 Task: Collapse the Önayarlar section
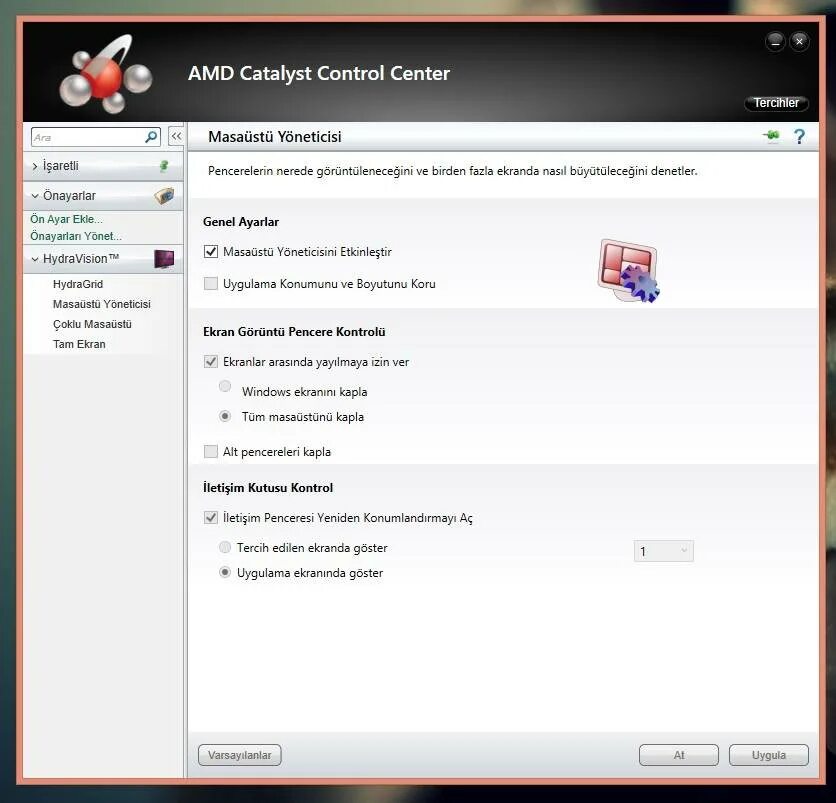click(x=35, y=196)
